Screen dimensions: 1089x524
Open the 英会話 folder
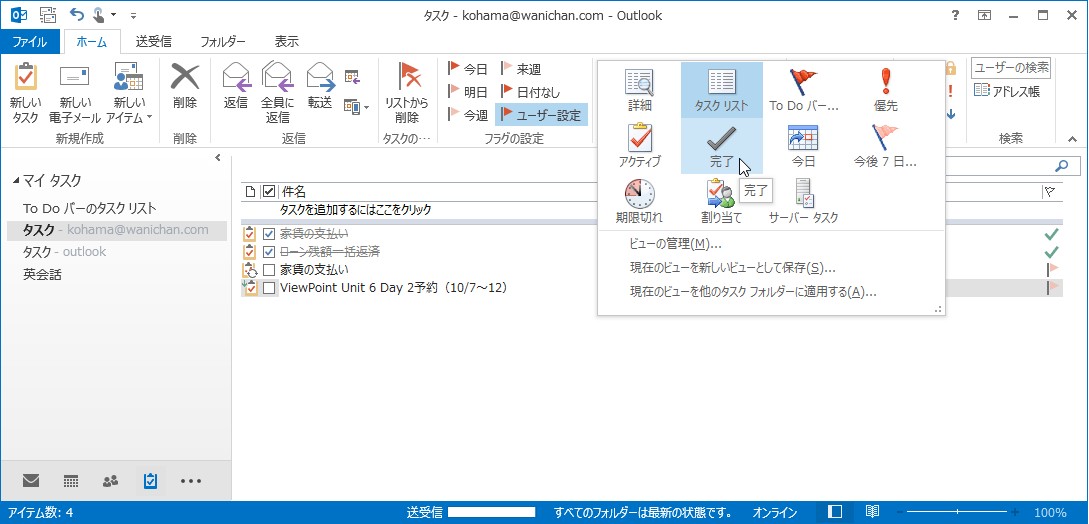pyautogui.click(x=42, y=274)
